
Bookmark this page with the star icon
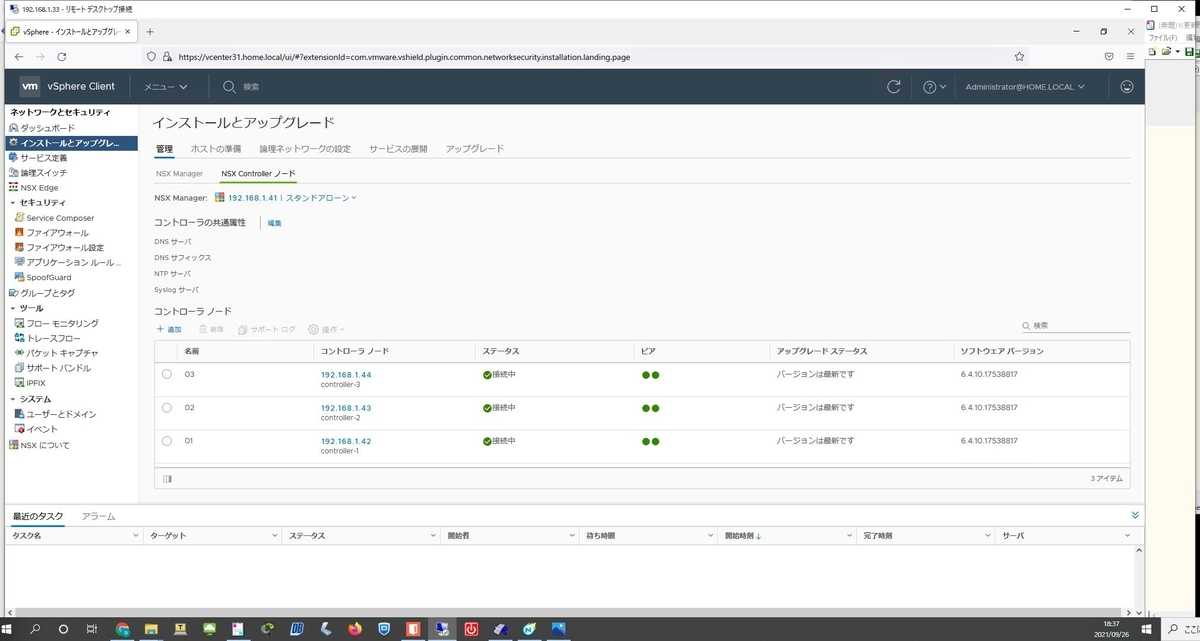[x=1019, y=57]
